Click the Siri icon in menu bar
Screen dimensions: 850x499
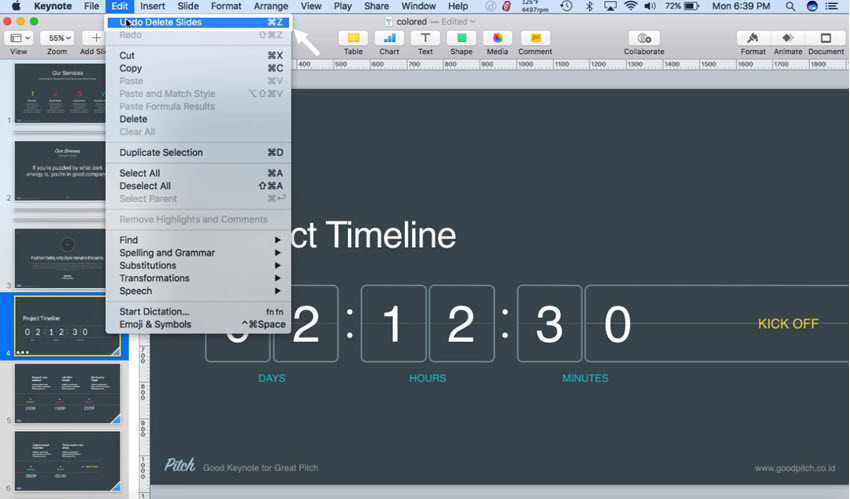tap(812, 6)
